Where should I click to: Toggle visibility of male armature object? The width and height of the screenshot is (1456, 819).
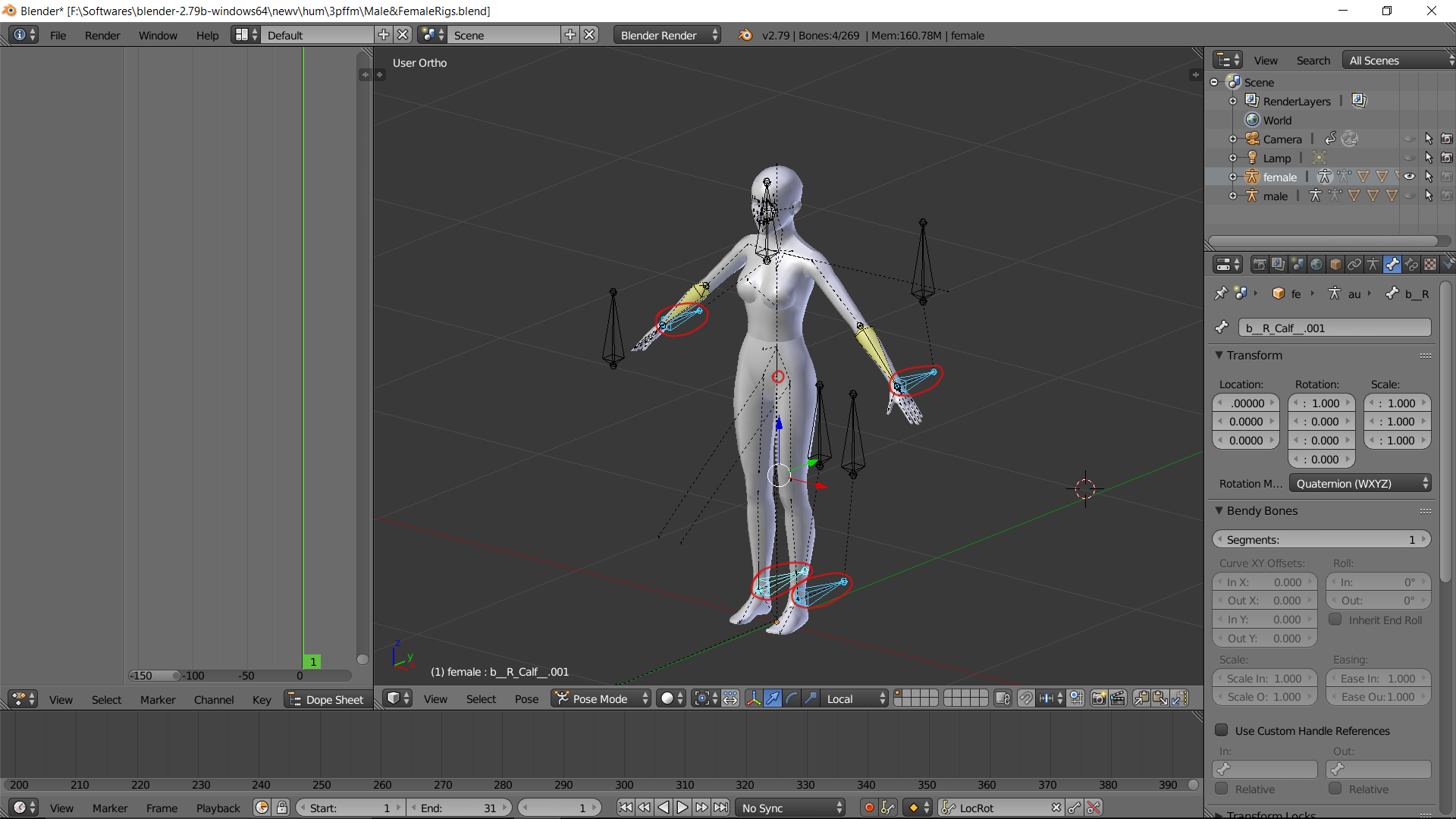click(x=1409, y=195)
